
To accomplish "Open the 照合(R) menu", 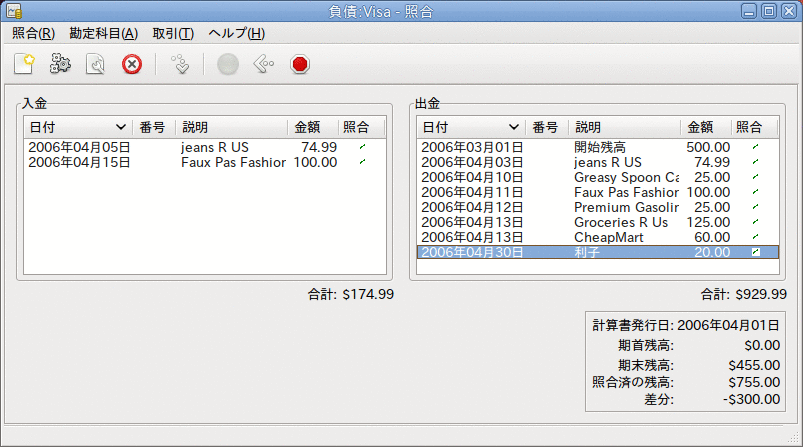I will point(33,34).
